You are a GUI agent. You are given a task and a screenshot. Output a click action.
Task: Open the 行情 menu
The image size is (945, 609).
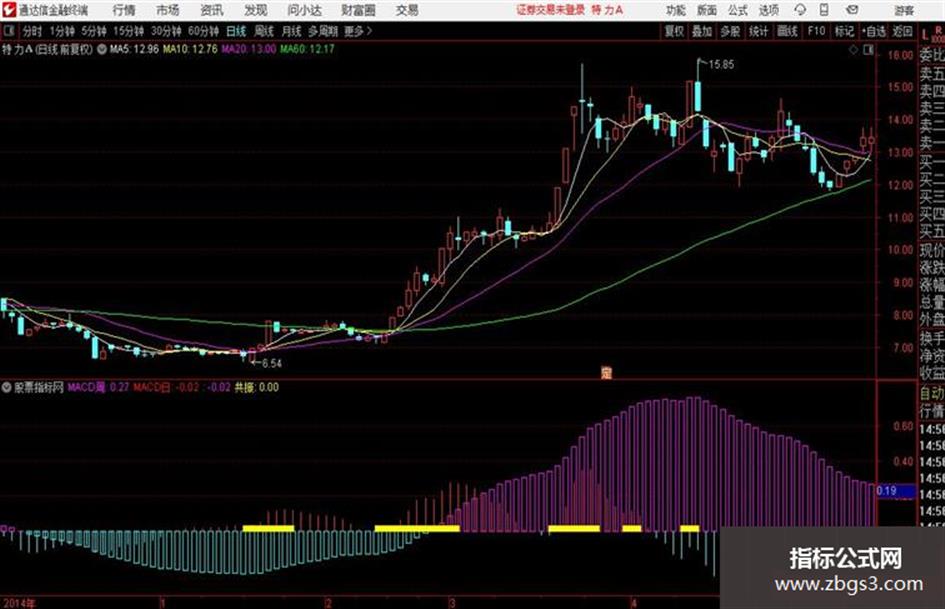tap(124, 10)
